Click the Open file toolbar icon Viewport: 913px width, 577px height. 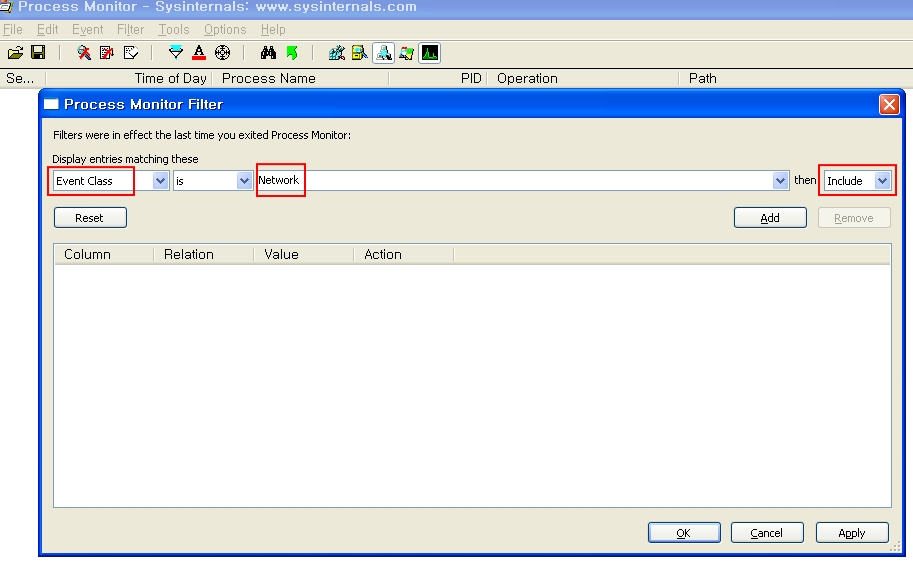point(16,53)
